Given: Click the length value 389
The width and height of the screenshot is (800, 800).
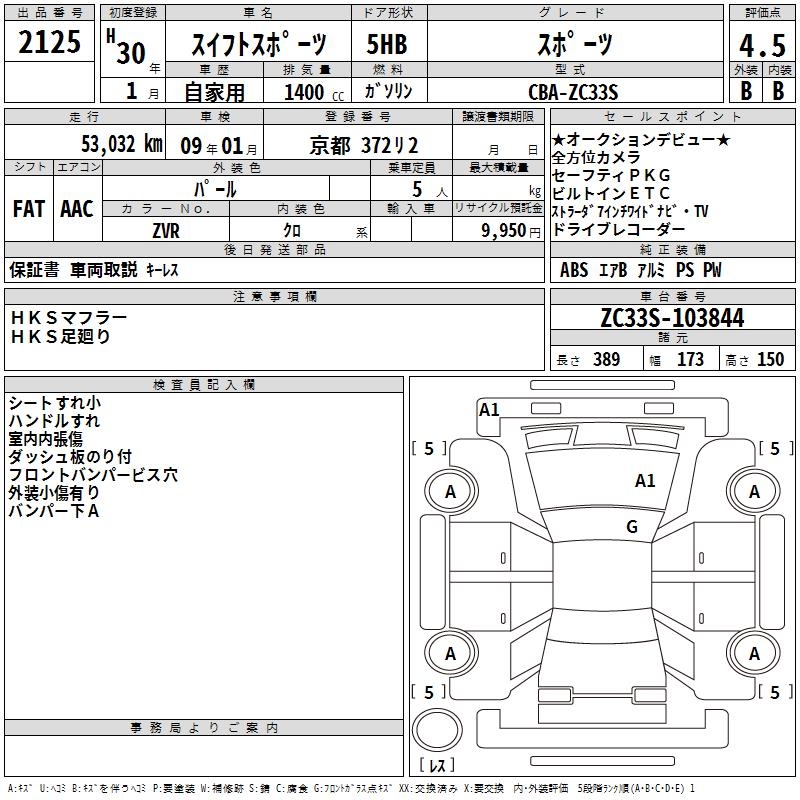Looking at the screenshot, I should (606, 359).
